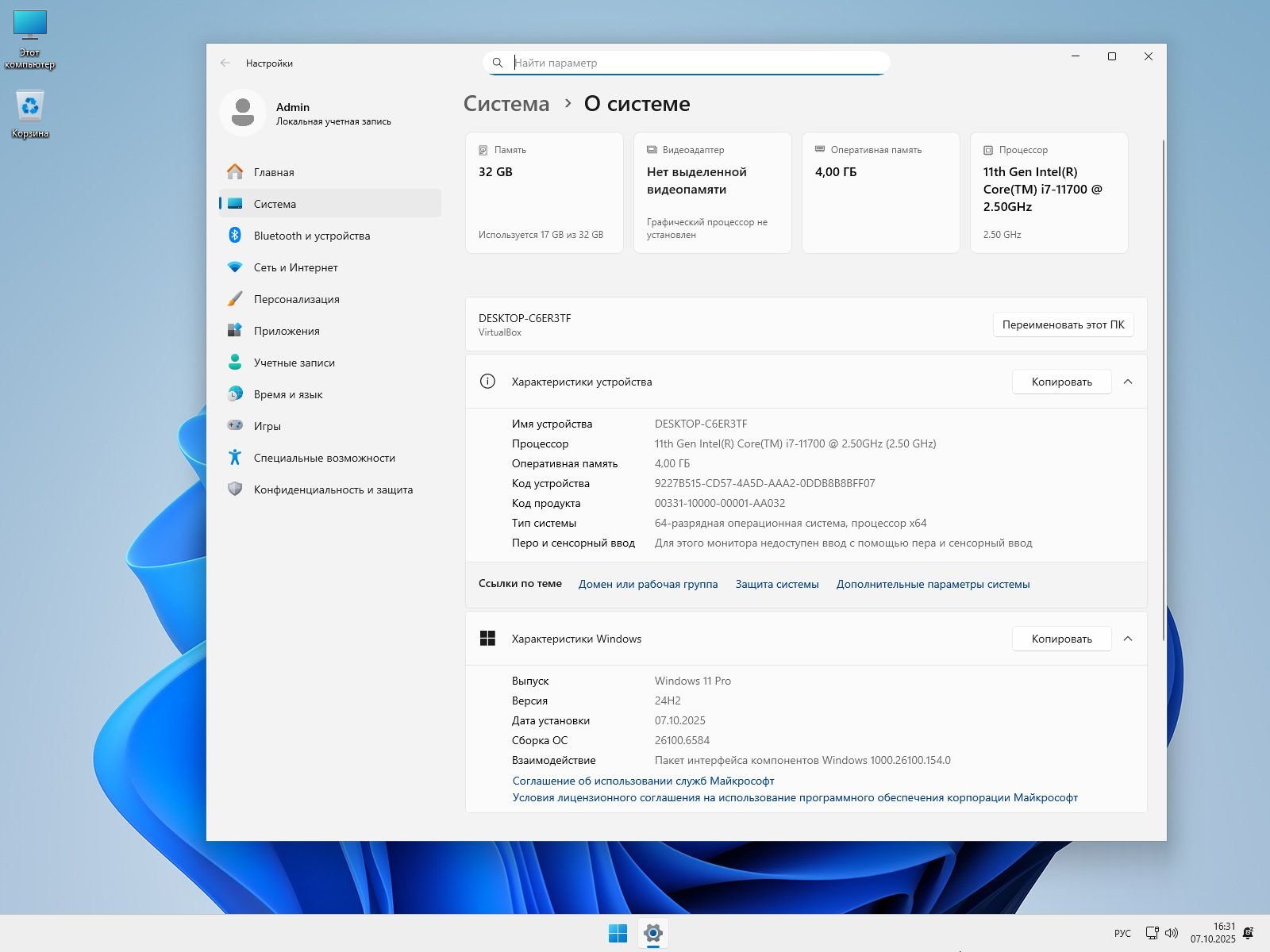Image resolution: width=1270 pixels, height=952 pixels.
Task: Select the Игры gamepad icon
Action: (x=235, y=426)
